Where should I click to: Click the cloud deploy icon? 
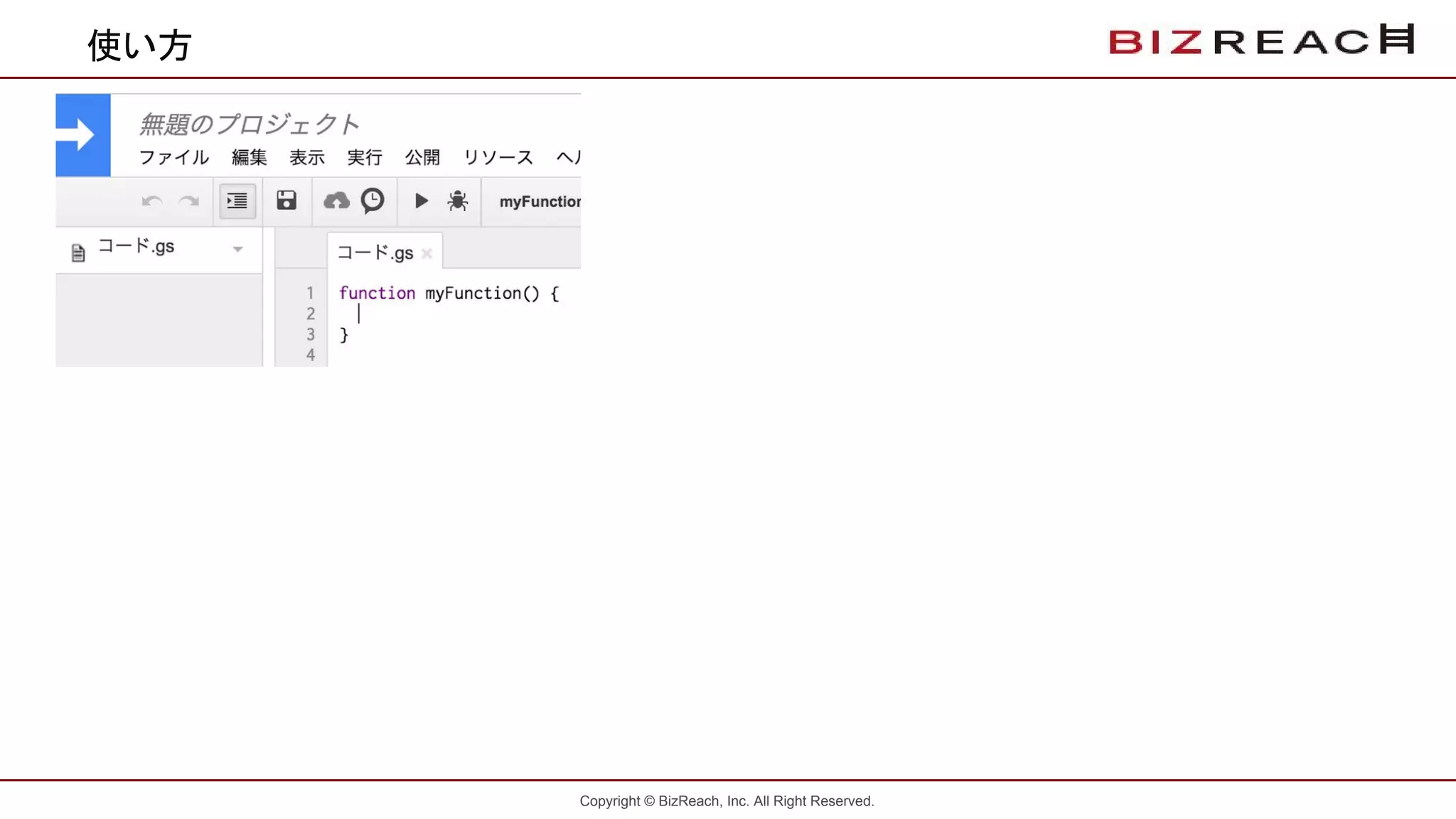point(336,201)
